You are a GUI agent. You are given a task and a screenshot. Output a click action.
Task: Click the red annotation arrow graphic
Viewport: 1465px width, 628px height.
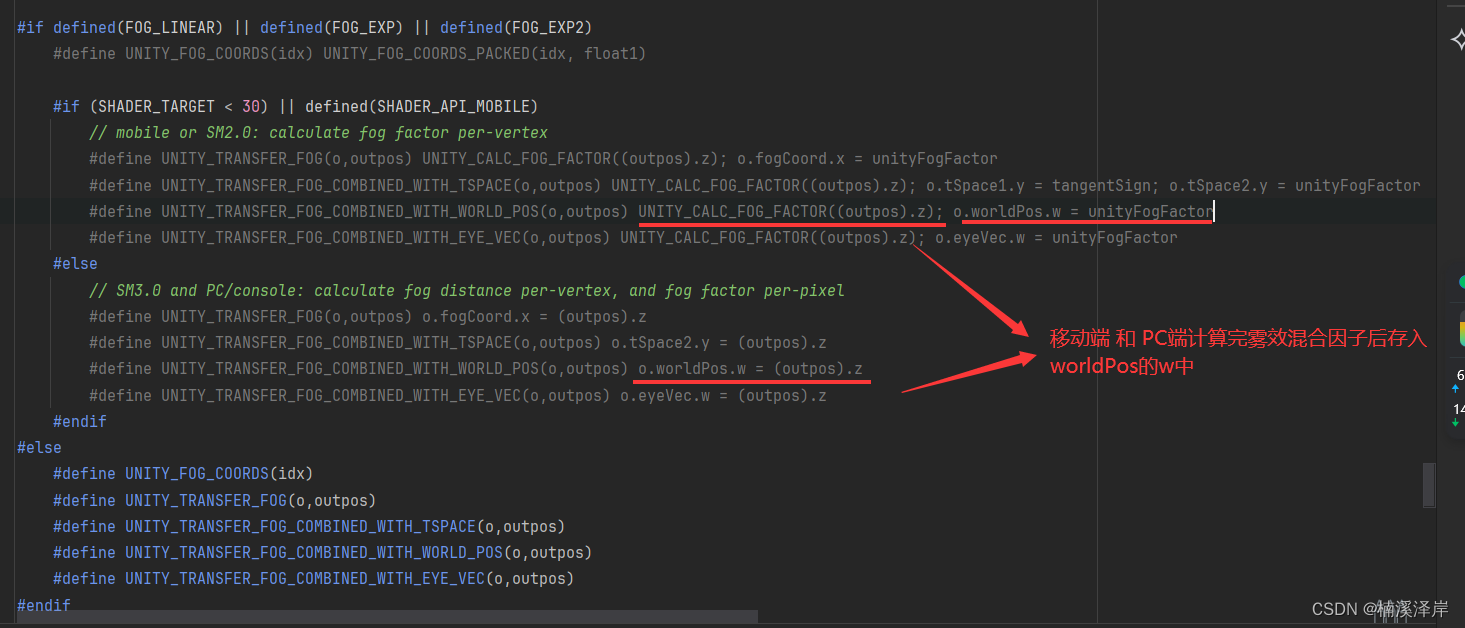click(x=970, y=290)
